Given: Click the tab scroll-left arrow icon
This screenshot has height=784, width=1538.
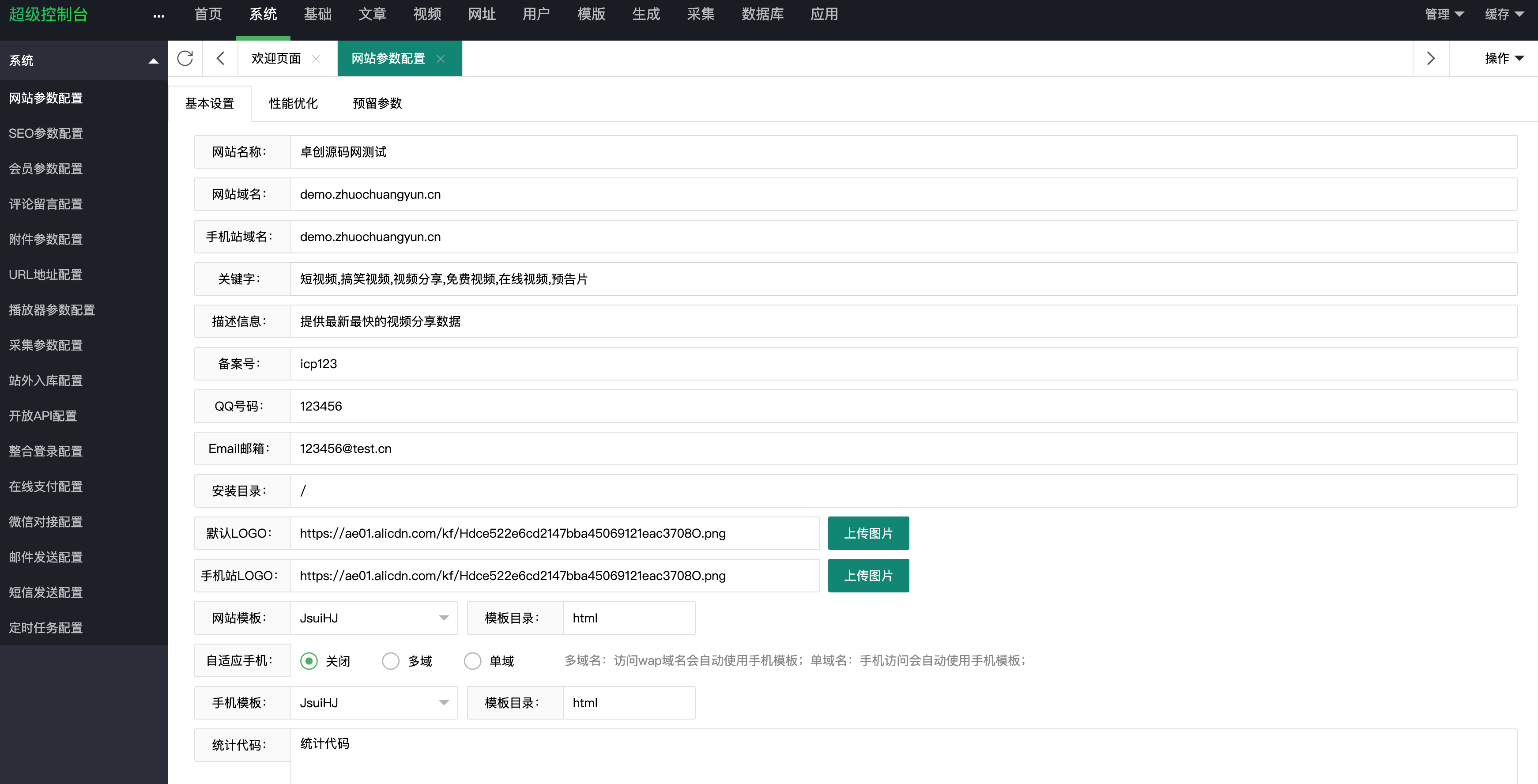Looking at the screenshot, I should coord(220,58).
